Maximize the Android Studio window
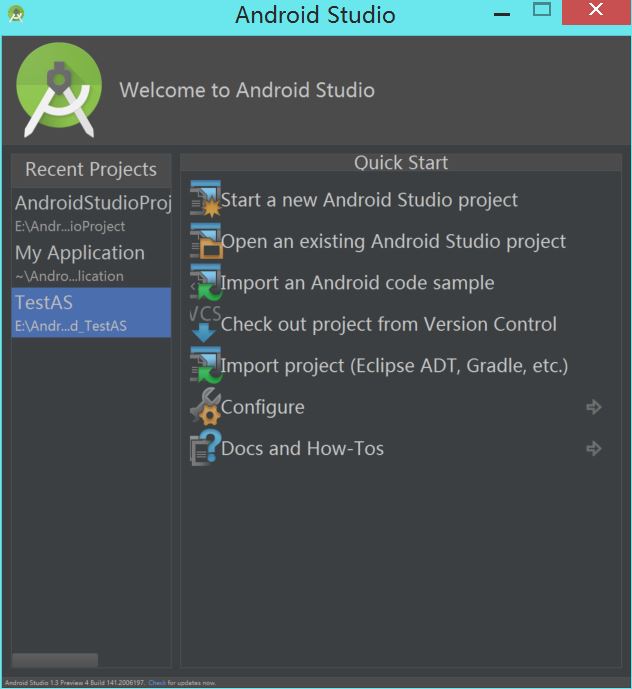The height and width of the screenshot is (689, 632). 542,11
